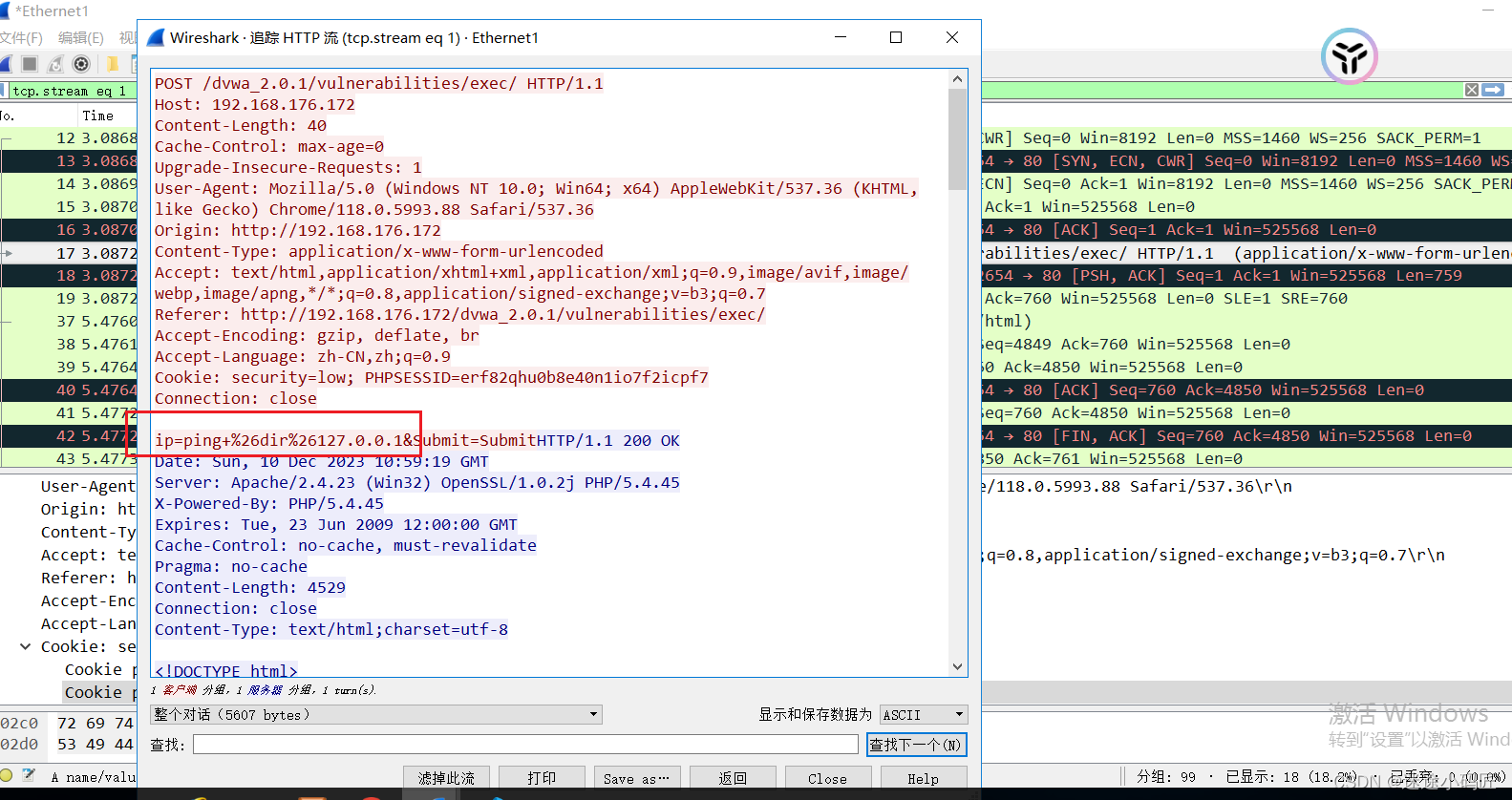
Task: Apply display filter with blue arrow icon
Action: (1493, 90)
